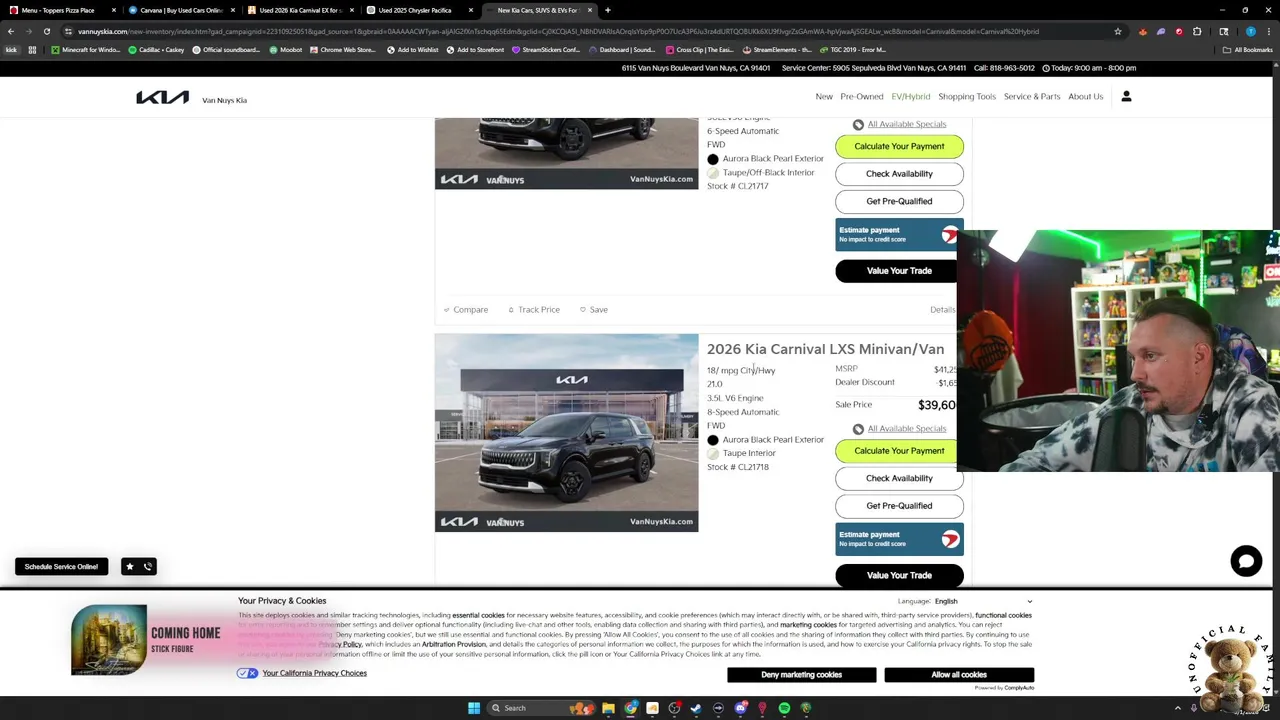Click the star icon beside Schedule Service
Image resolution: width=1280 pixels, height=720 pixels.
129,567
